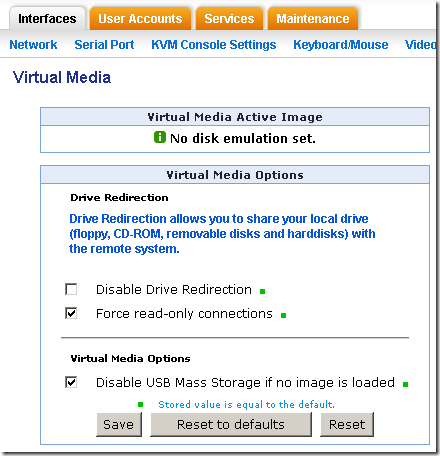This screenshot has width=440, height=456.
Task: Click the green info icon beside No disk emulation
Action: coord(160,137)
